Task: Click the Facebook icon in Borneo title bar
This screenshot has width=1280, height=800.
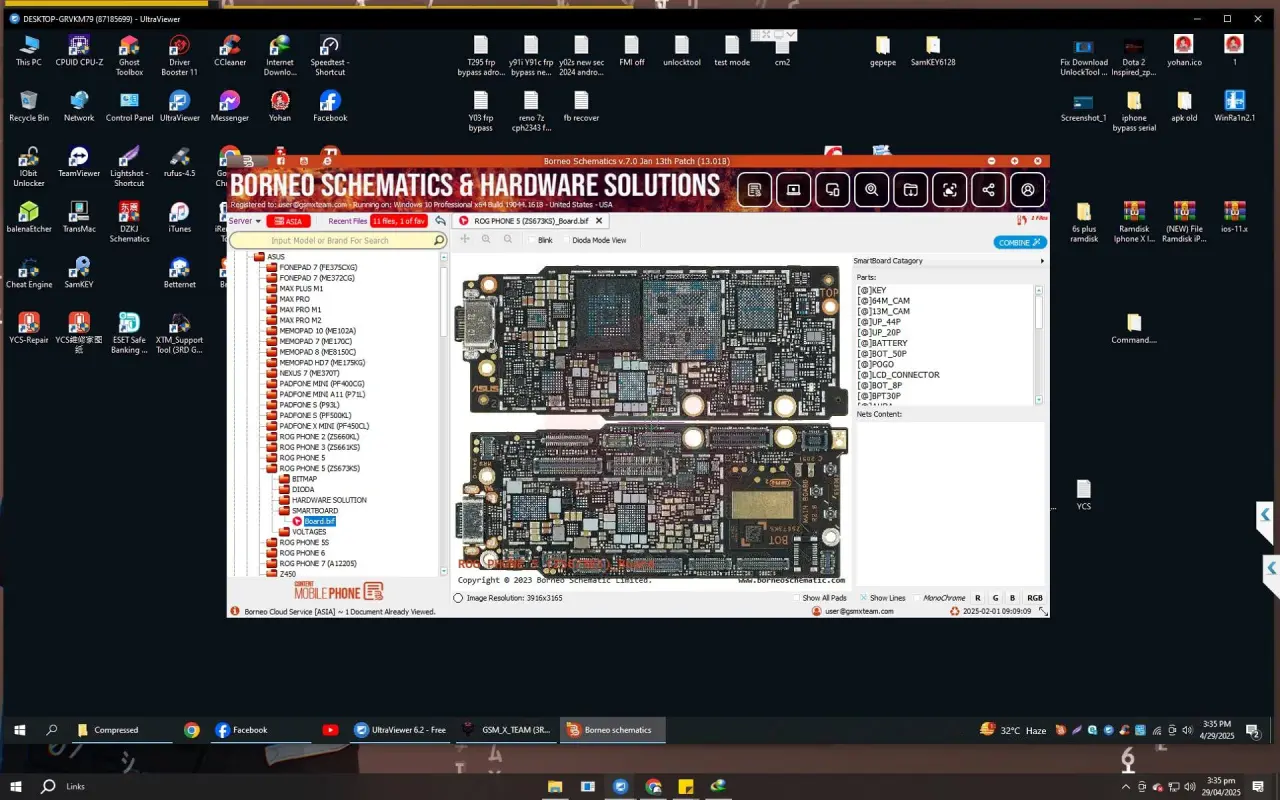Action: pyautogui.click(x=280, y=161)
